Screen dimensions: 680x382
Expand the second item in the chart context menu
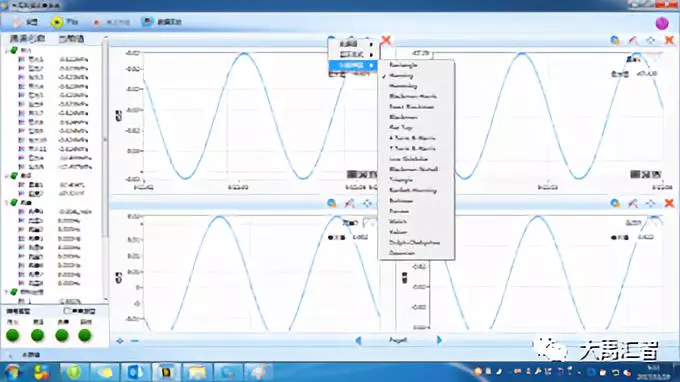pos(352,55)
